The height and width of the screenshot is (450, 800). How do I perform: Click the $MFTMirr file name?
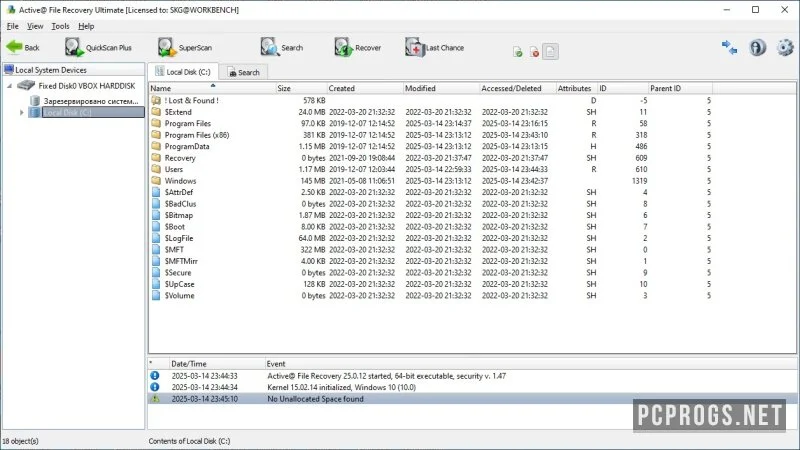(181, 261)
